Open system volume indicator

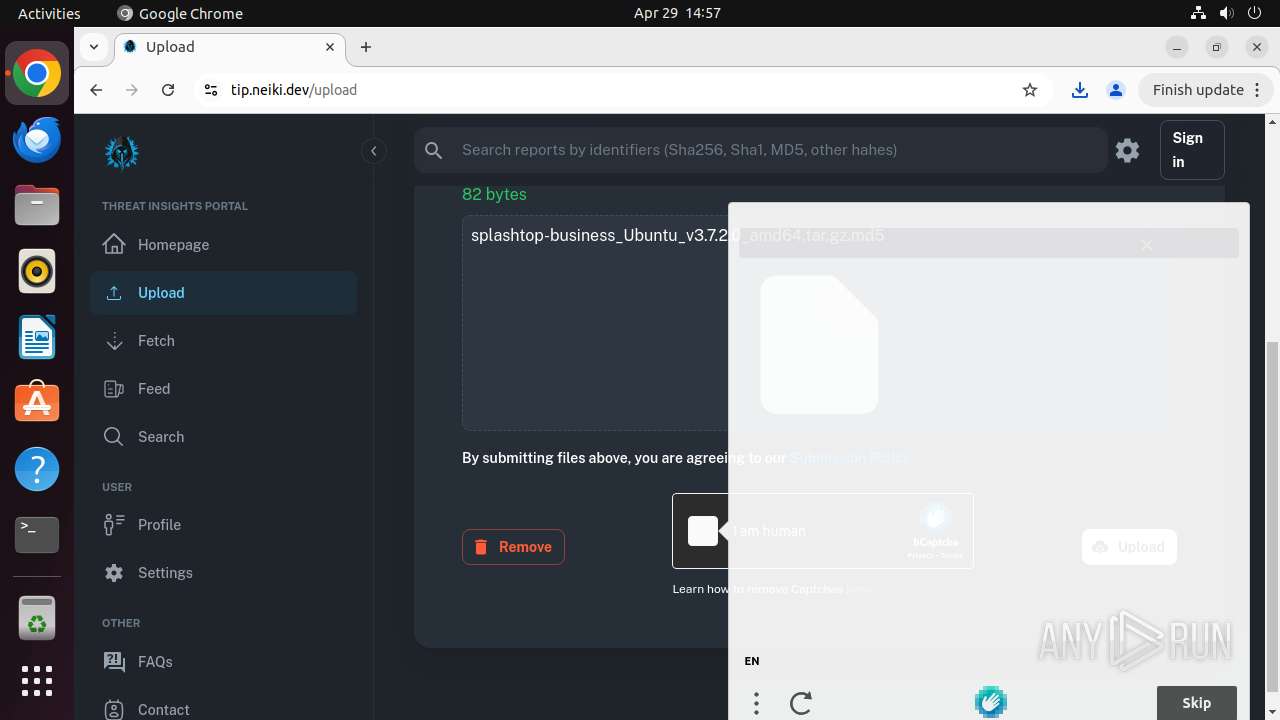tap(1227, 13)
